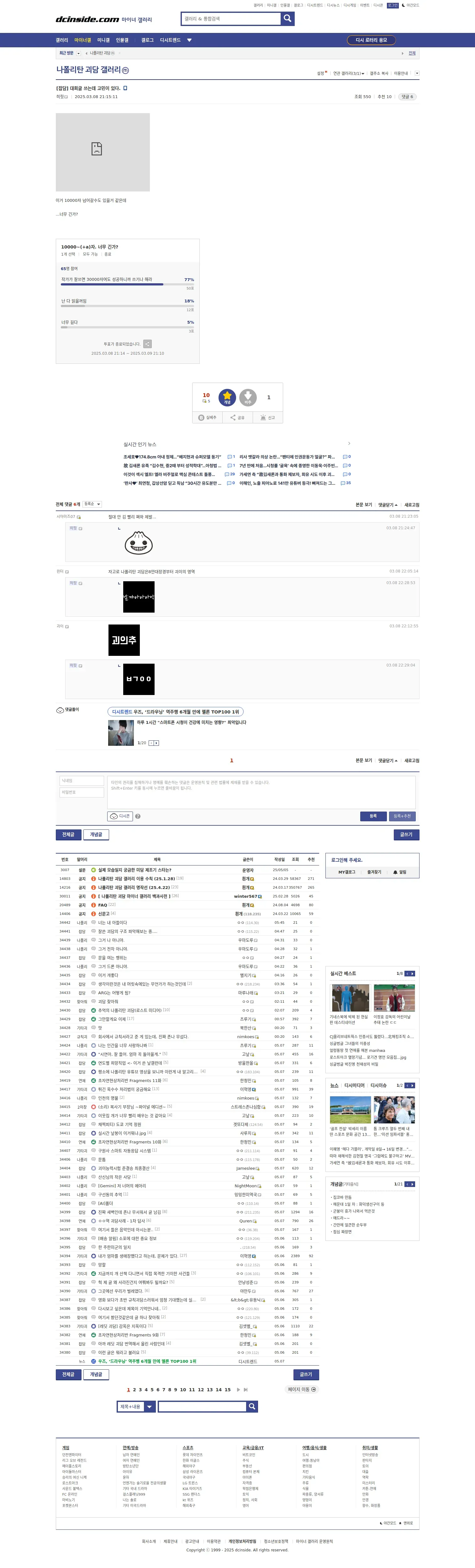Click the 갤주소 복사 link
The height and width of the screenshot is (1568, 475).
point(379,73)
